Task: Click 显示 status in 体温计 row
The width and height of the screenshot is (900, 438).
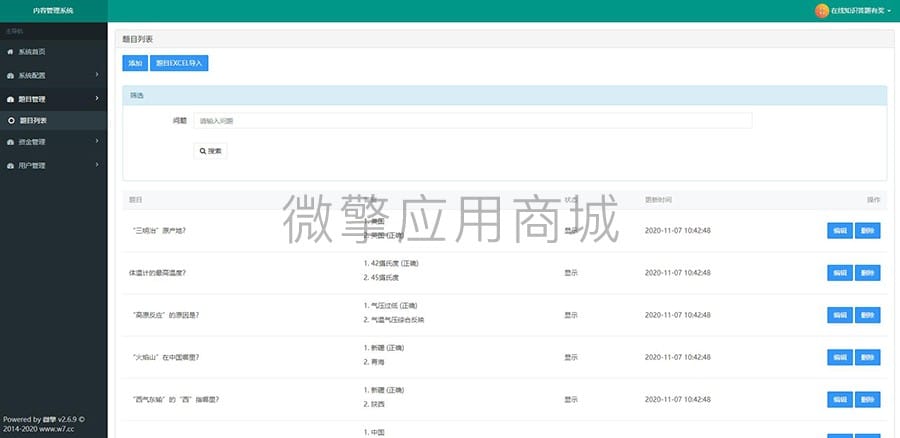Action: coord(571,273)
